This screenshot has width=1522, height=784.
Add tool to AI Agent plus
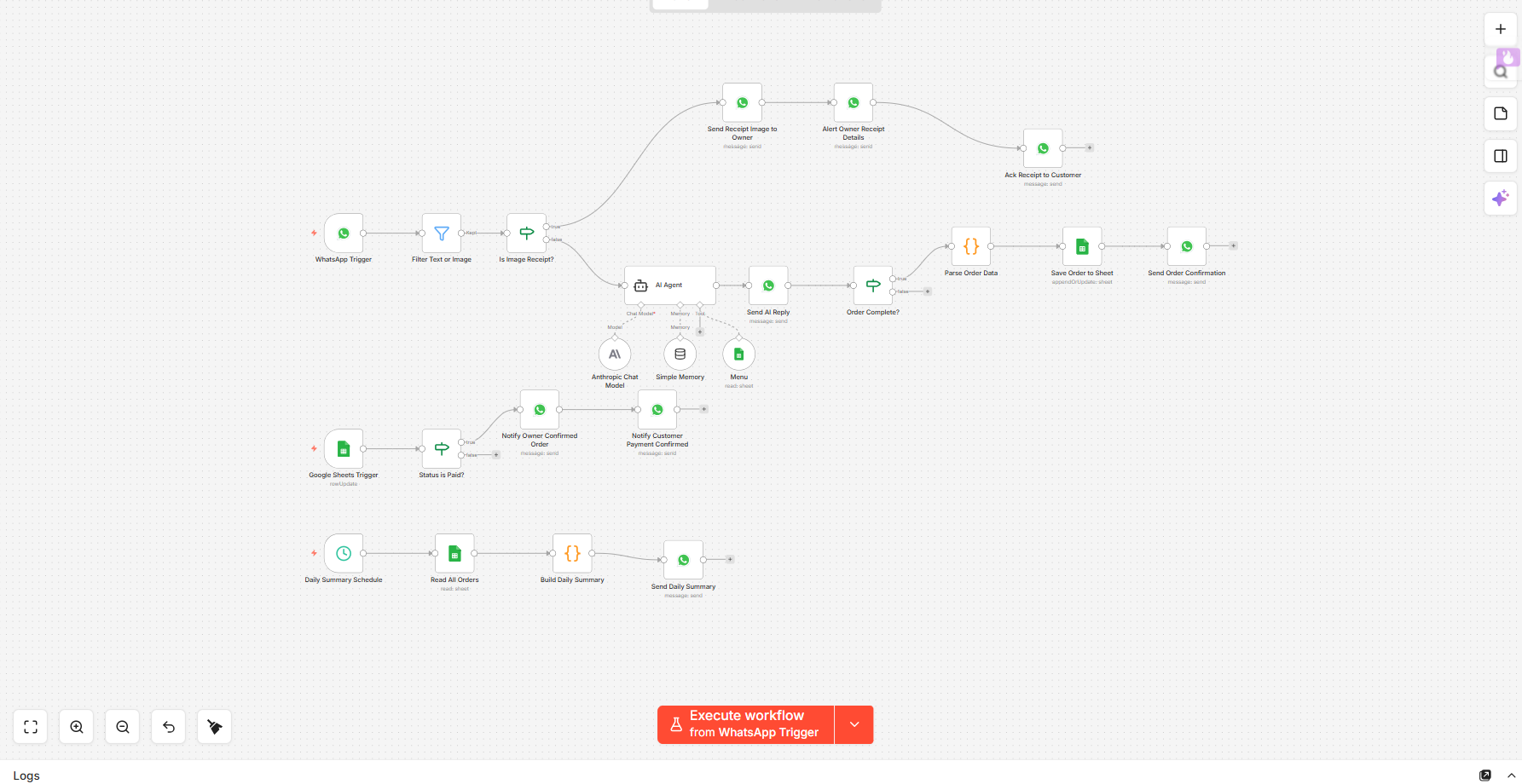(x=700, y=331)
